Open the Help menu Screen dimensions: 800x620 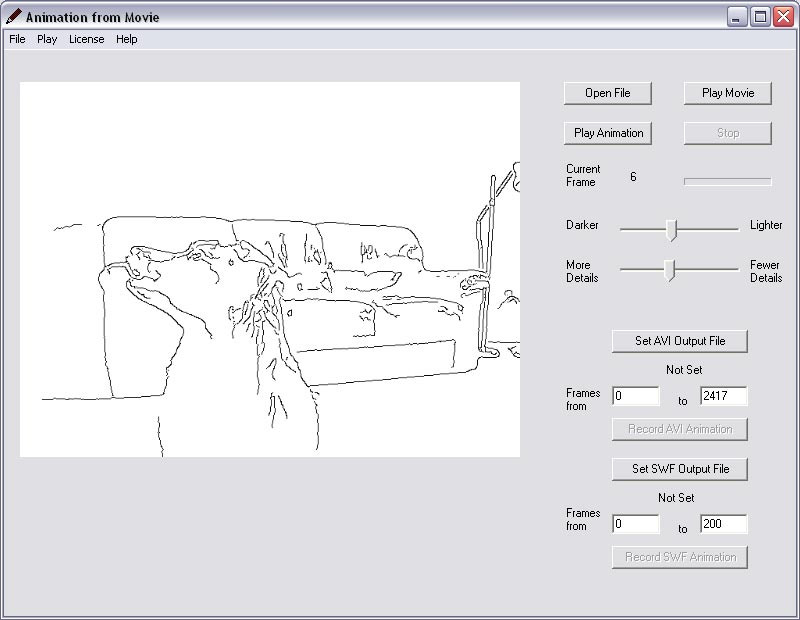(127, 39)
